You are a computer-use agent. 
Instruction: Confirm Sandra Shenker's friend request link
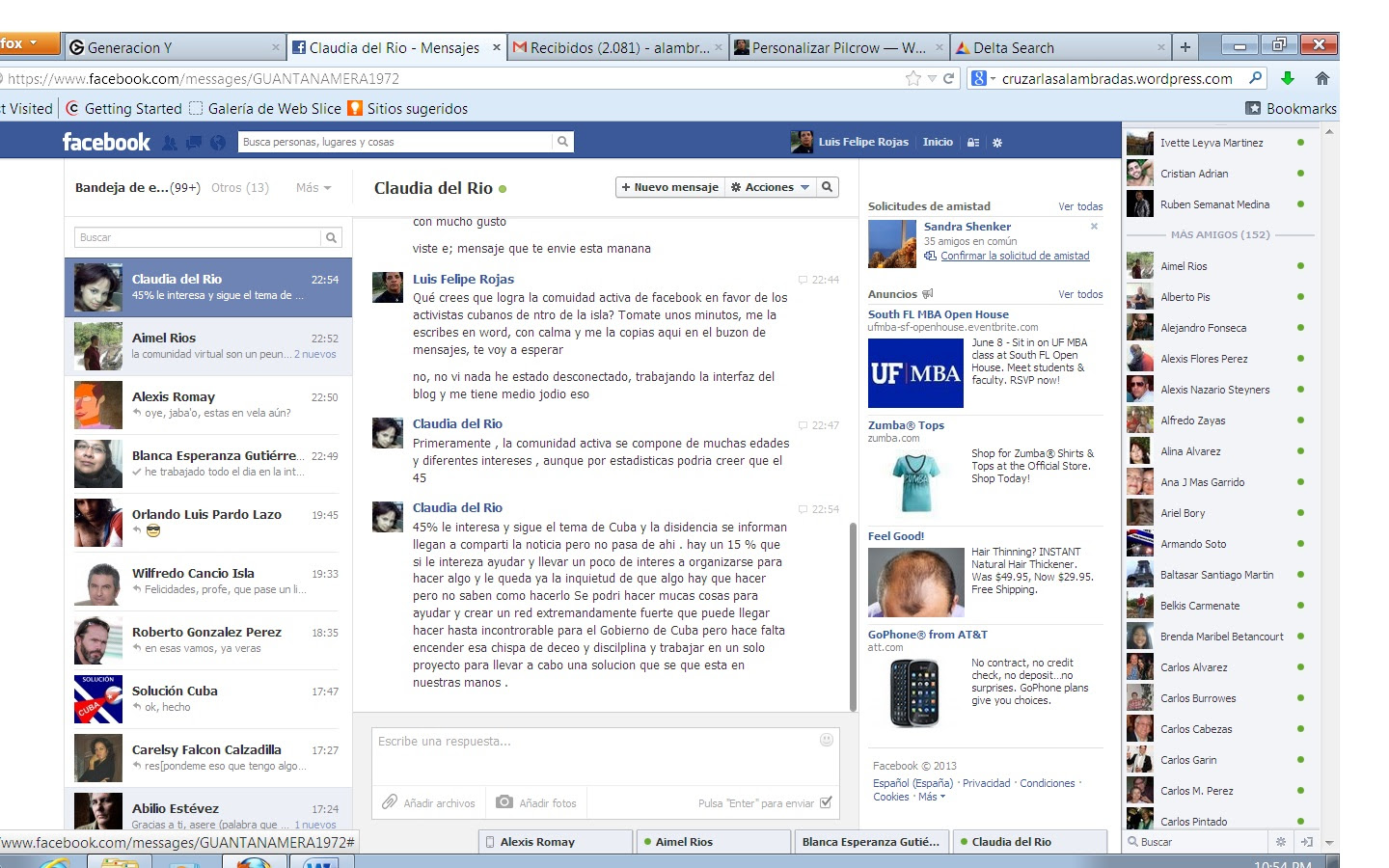(x=1015, y=256)
